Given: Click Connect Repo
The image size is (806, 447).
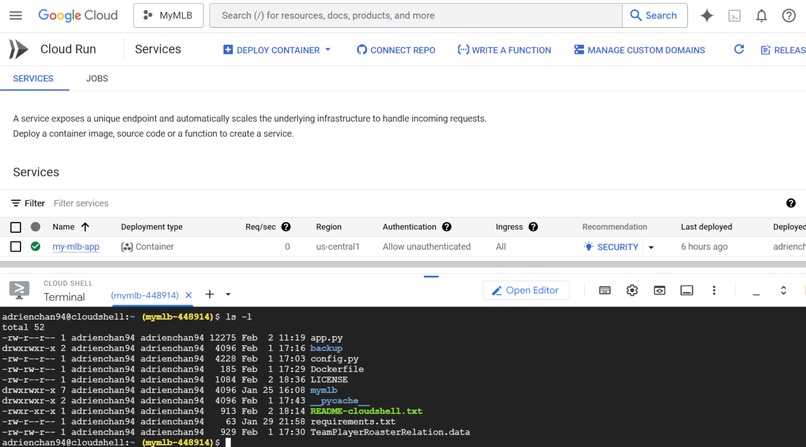Looking at the screenshot, I should coord(396,50).
